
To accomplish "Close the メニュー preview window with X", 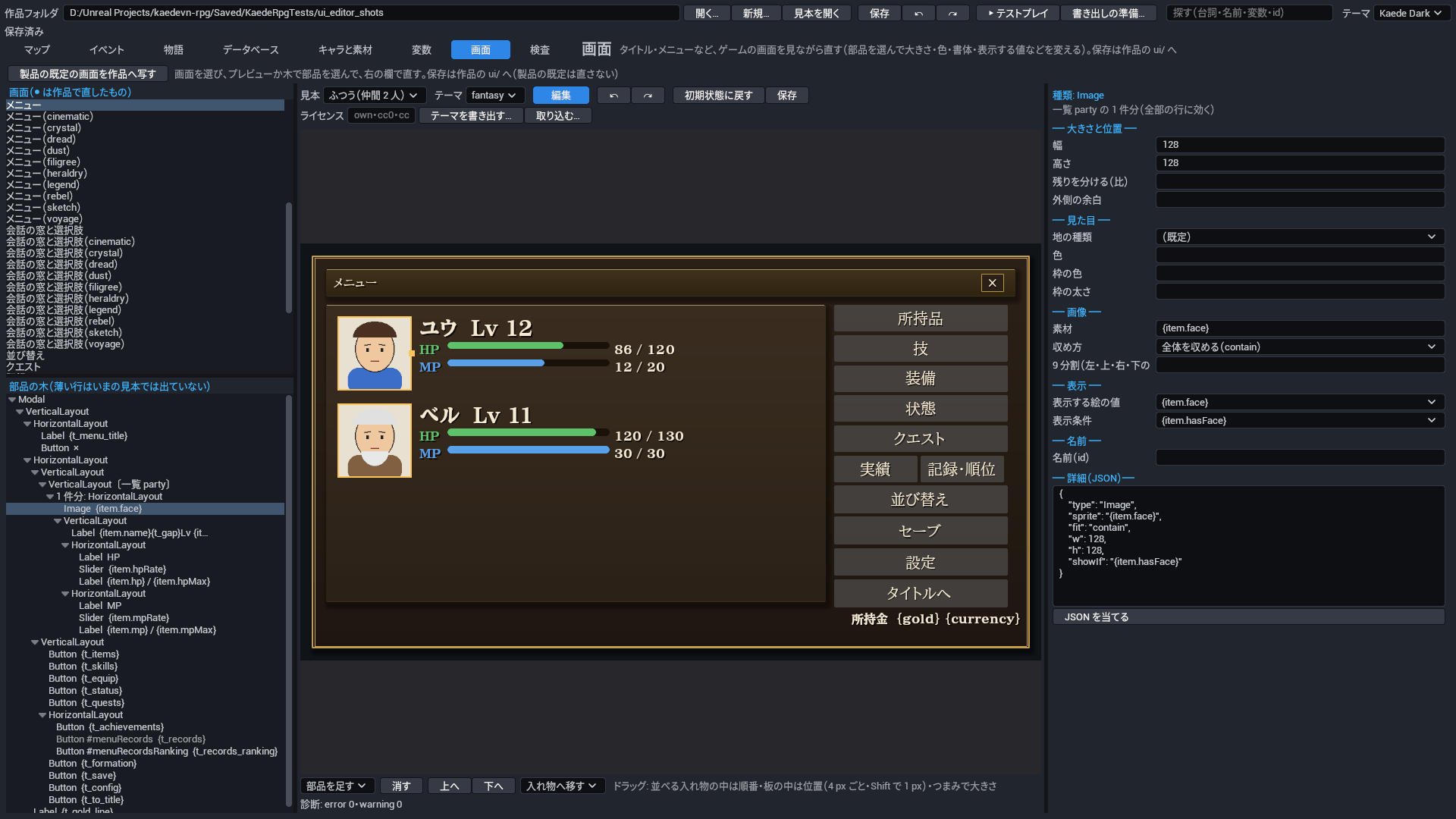I will point(992,283).
